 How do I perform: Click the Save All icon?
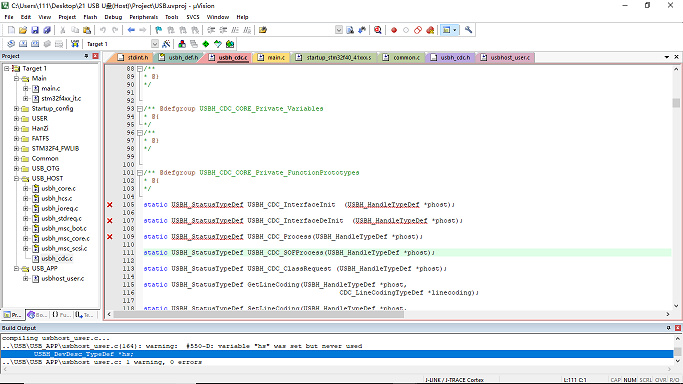[47, 30]
